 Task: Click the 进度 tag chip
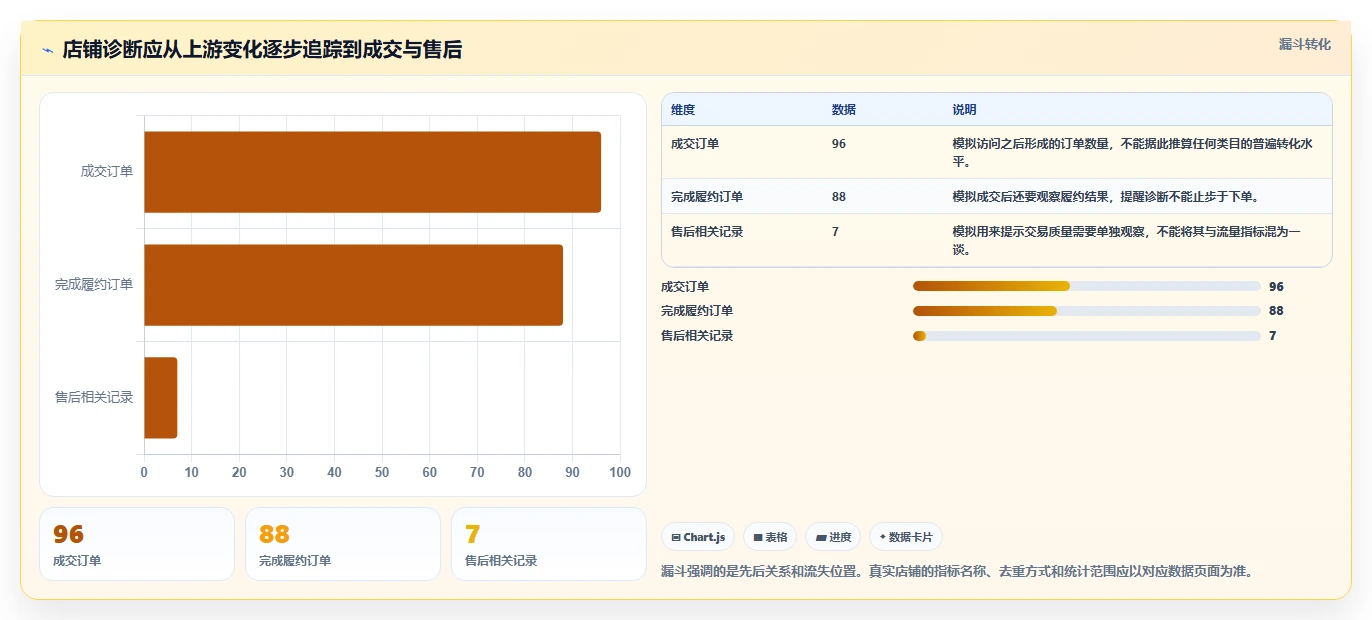point(833,537)
